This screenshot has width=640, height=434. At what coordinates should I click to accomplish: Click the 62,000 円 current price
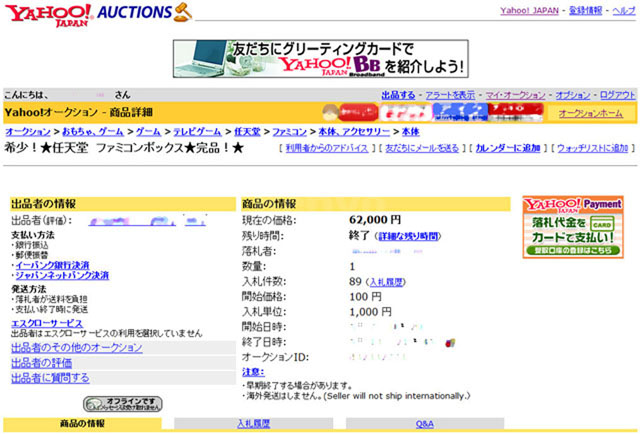click(375, 220)
